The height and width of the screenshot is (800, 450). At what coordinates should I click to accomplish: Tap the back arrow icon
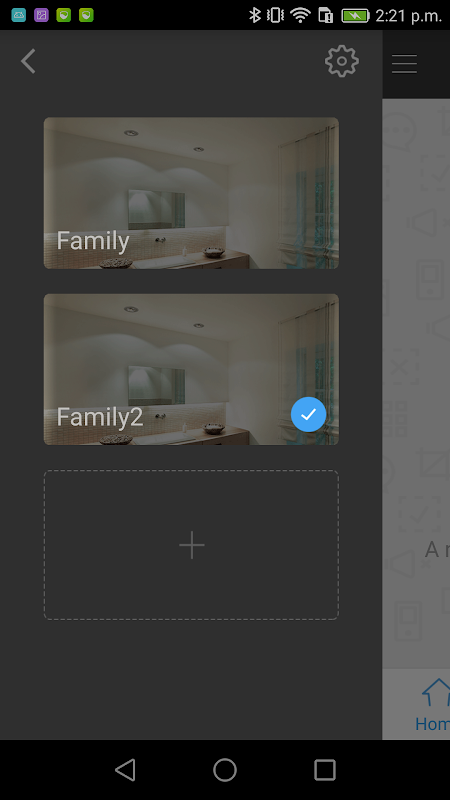[x=29, y=61]
